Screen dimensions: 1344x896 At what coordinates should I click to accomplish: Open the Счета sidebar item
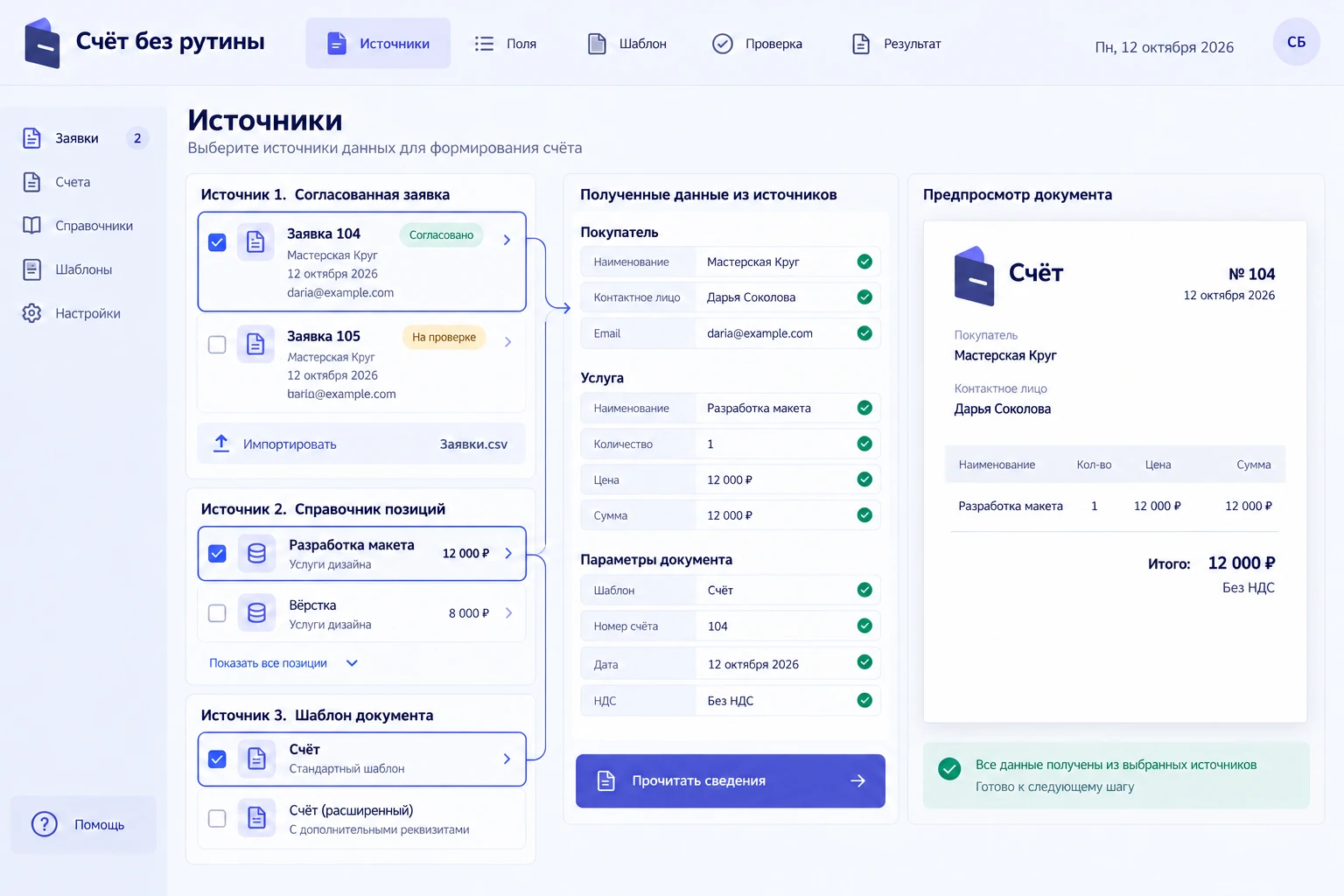click(x=73, y=182)
